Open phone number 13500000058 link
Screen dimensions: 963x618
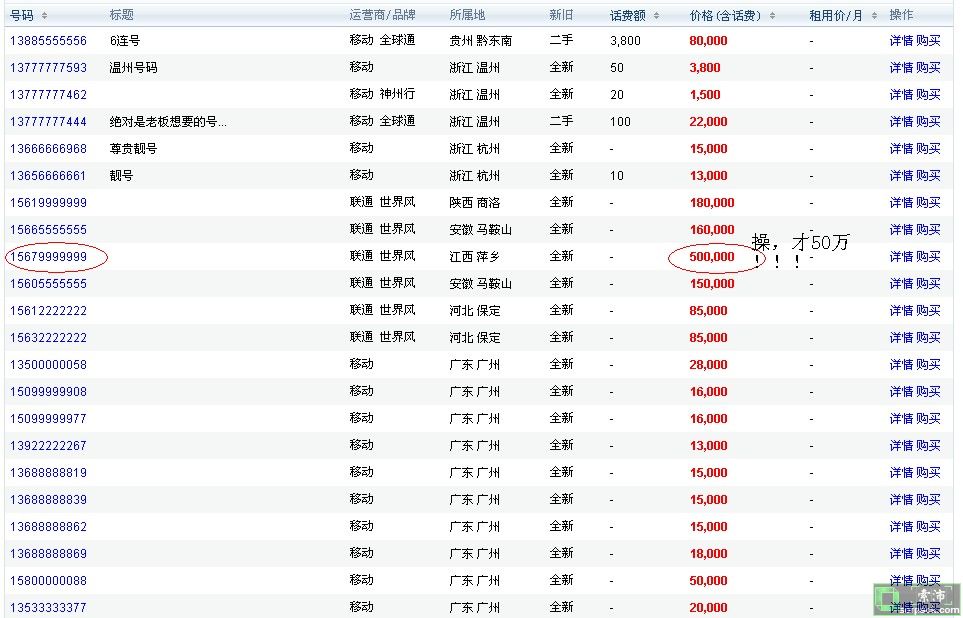(48, 365)
